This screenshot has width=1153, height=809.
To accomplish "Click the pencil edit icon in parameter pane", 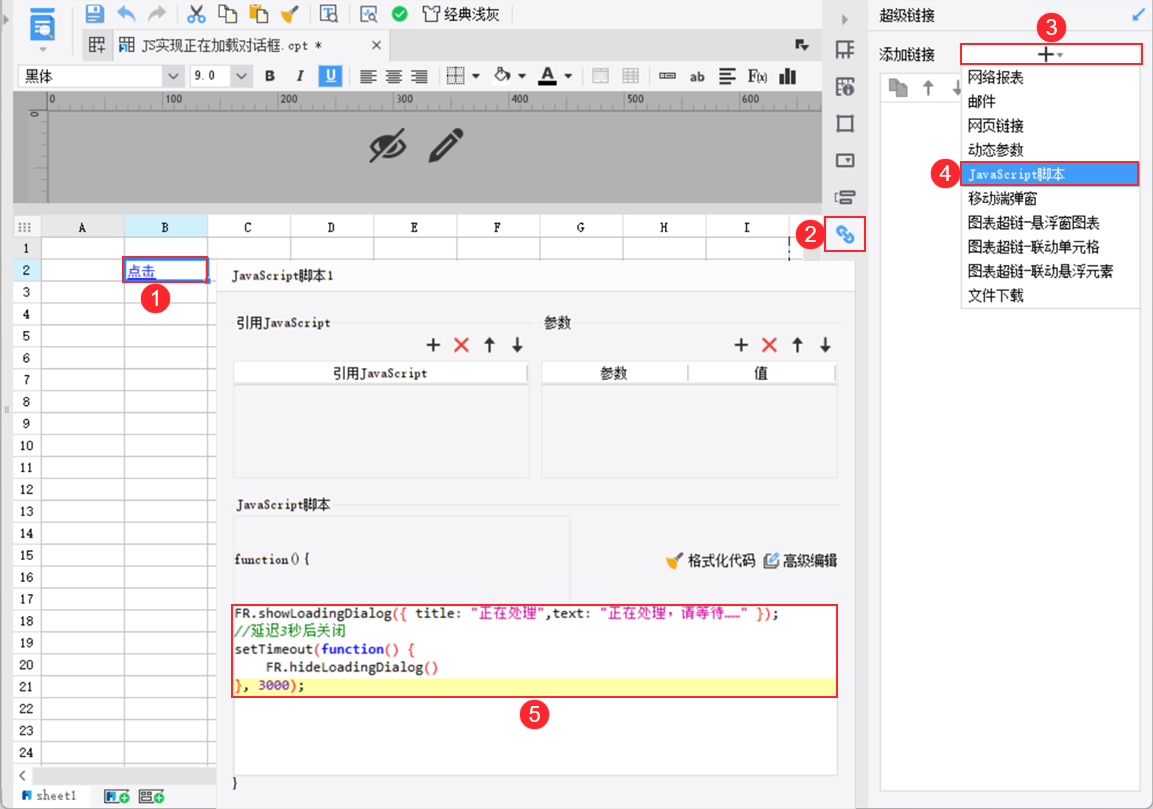I will tap(446, 145).
